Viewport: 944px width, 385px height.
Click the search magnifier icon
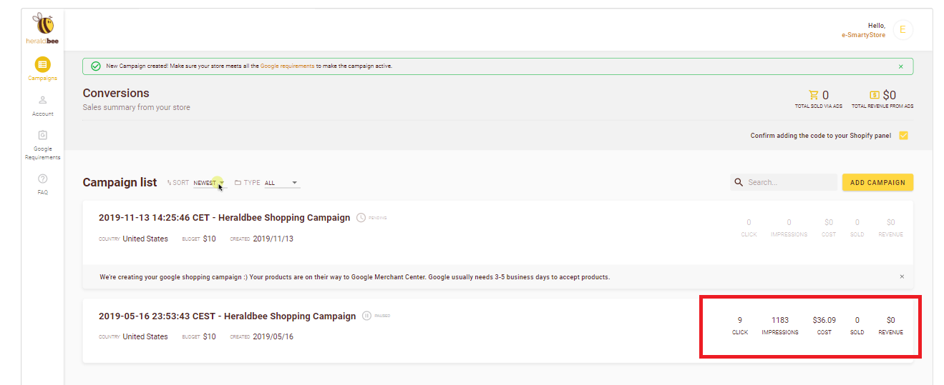pyautogui.click(x=739, y=182)
